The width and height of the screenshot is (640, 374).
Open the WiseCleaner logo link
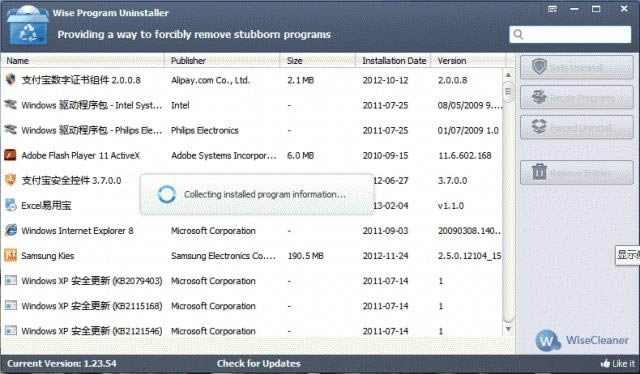coord(582,340)
